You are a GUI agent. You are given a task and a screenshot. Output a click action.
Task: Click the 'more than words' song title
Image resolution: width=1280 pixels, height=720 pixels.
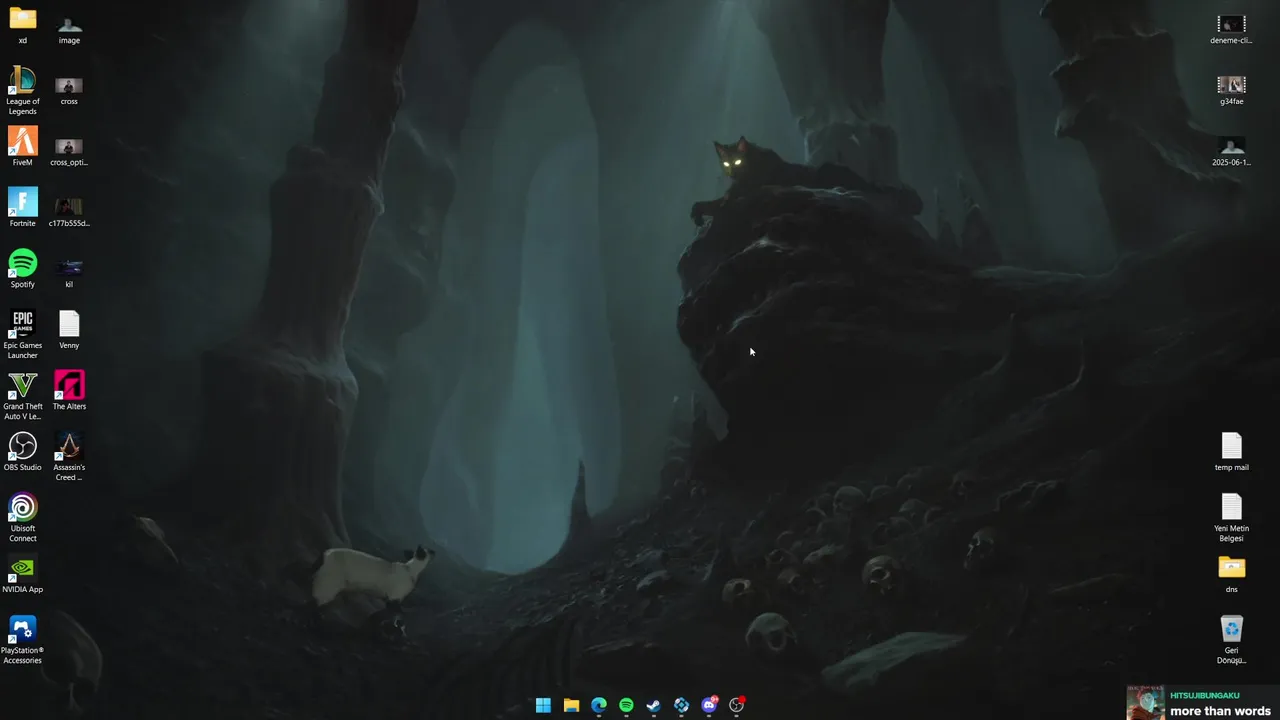[1220, 711]
